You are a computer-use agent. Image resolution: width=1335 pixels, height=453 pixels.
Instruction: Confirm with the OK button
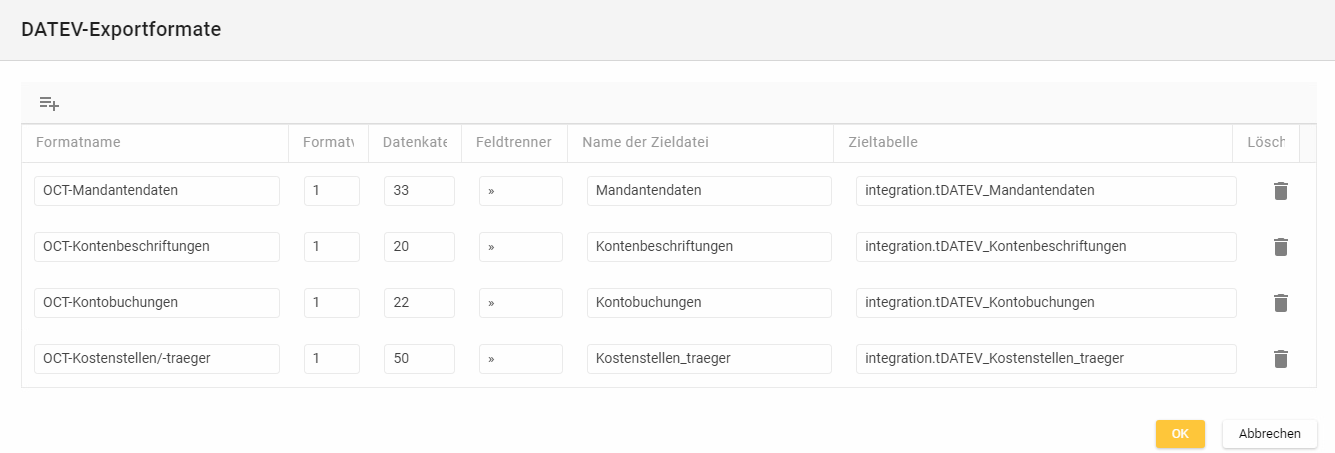[x=1180, y=434]
